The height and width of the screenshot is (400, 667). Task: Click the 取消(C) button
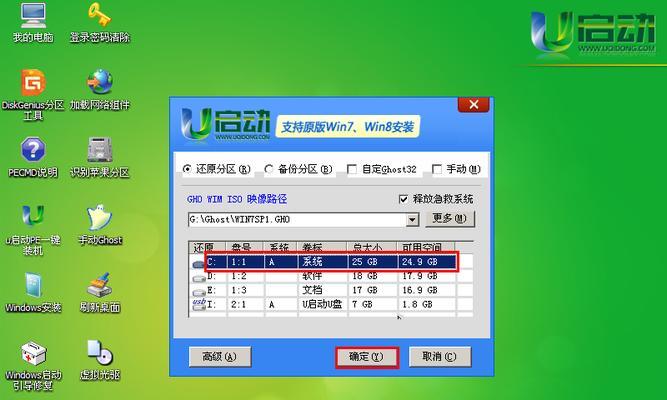pyautogui.click(x=440, y=357)
